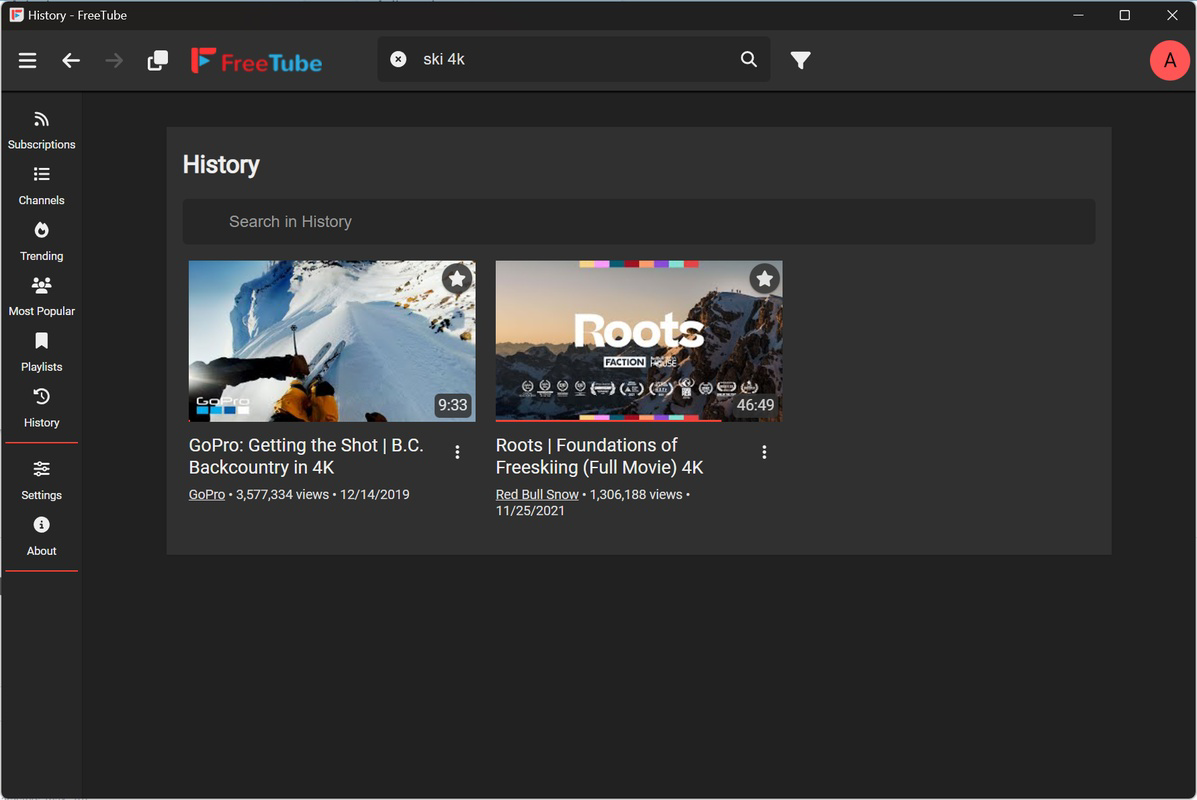The width and height of the screenshot is (1197, 800).
Task: Minimize the FreeTube window
Action: pos(1078,15)
